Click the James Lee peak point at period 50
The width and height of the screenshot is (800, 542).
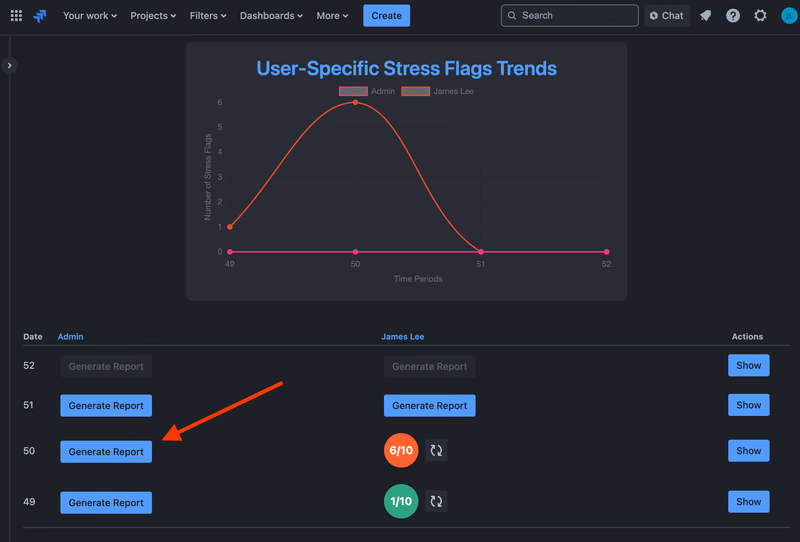click(x=355, y=103)
